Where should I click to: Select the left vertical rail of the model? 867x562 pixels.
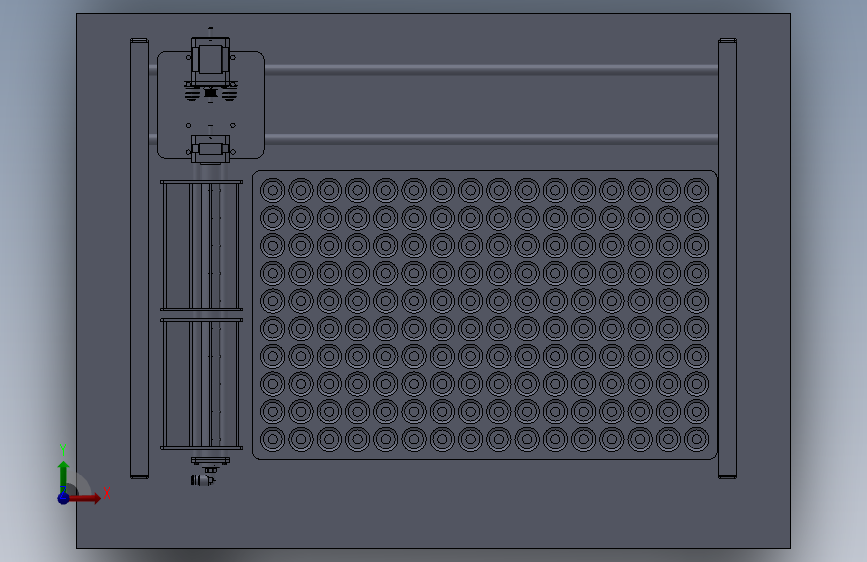(x=139, y=258)
